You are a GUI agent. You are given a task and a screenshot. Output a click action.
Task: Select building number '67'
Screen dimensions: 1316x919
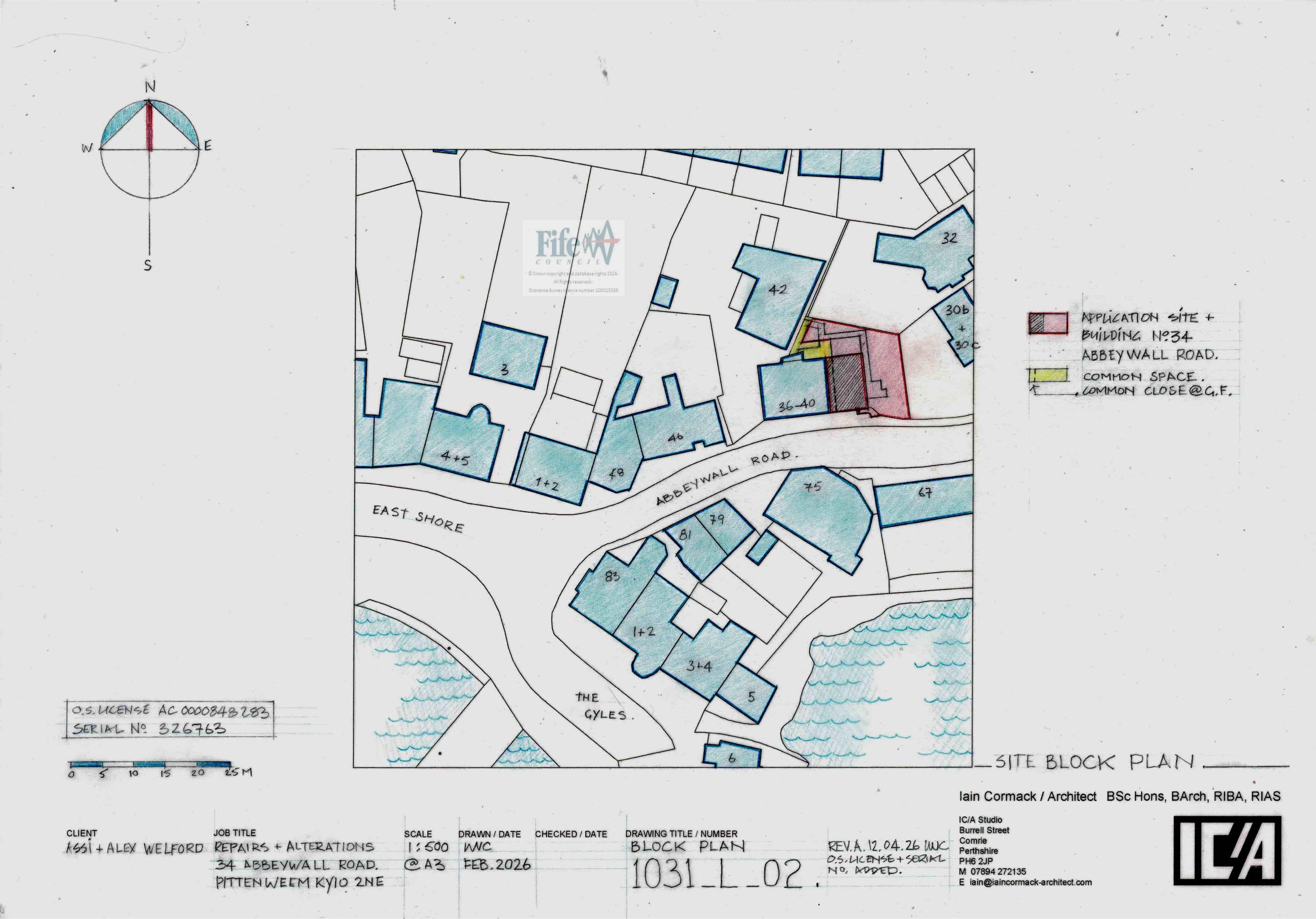pyautogui.click(x=925, y=492)
